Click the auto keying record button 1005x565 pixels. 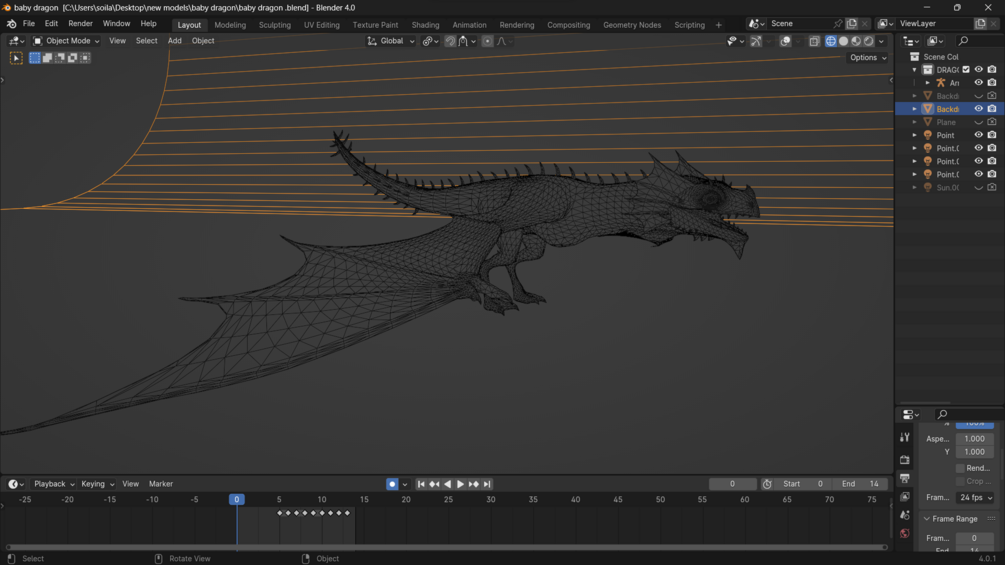click(x=392, y=484)
